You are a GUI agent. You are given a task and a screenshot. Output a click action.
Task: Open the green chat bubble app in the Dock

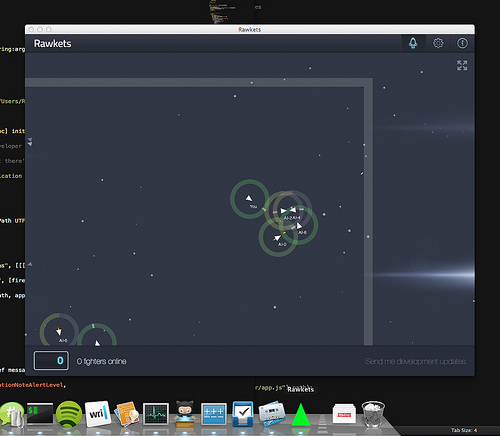coord(12,414)
